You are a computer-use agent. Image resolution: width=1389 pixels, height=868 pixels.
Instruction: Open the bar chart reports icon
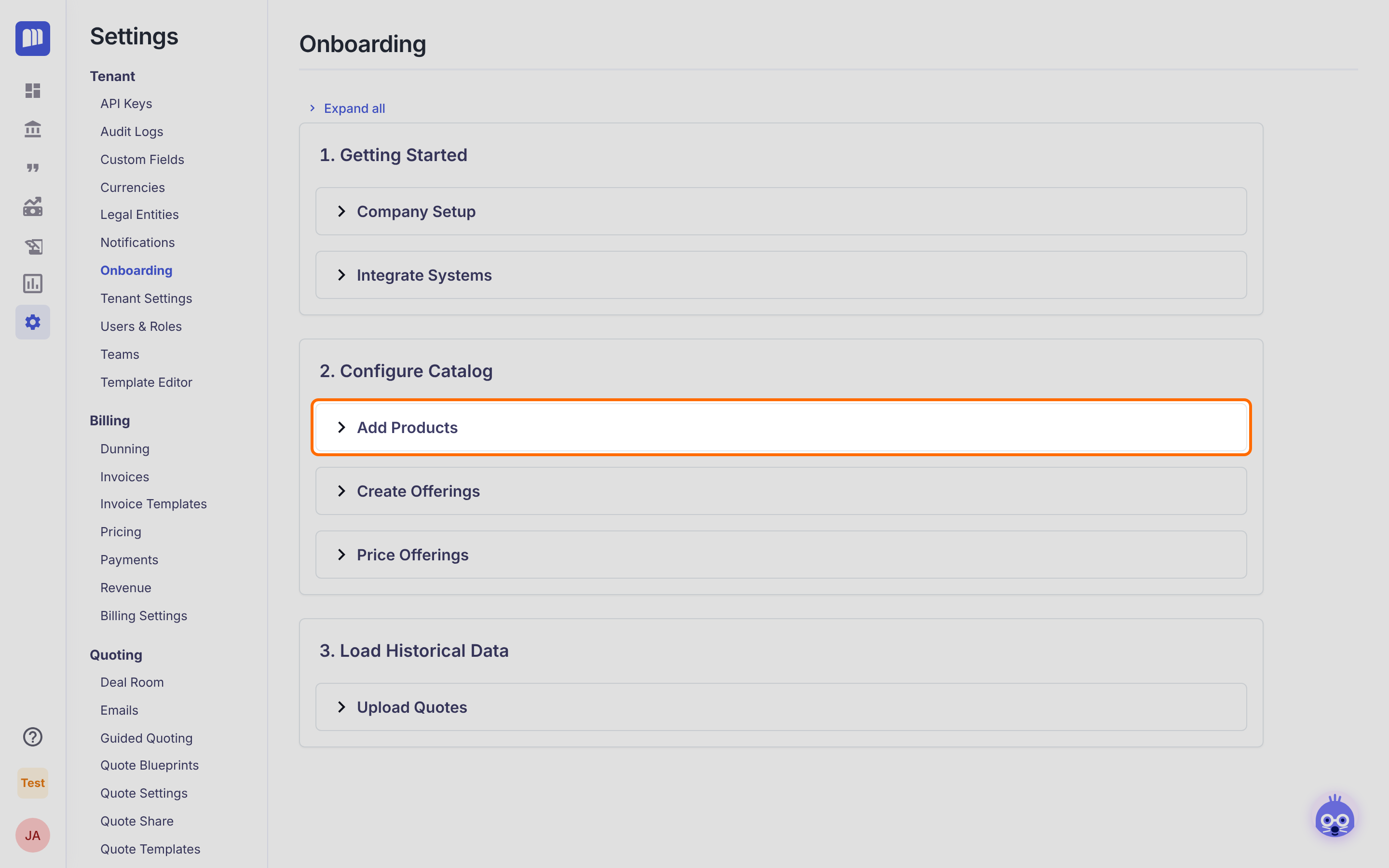33,284
